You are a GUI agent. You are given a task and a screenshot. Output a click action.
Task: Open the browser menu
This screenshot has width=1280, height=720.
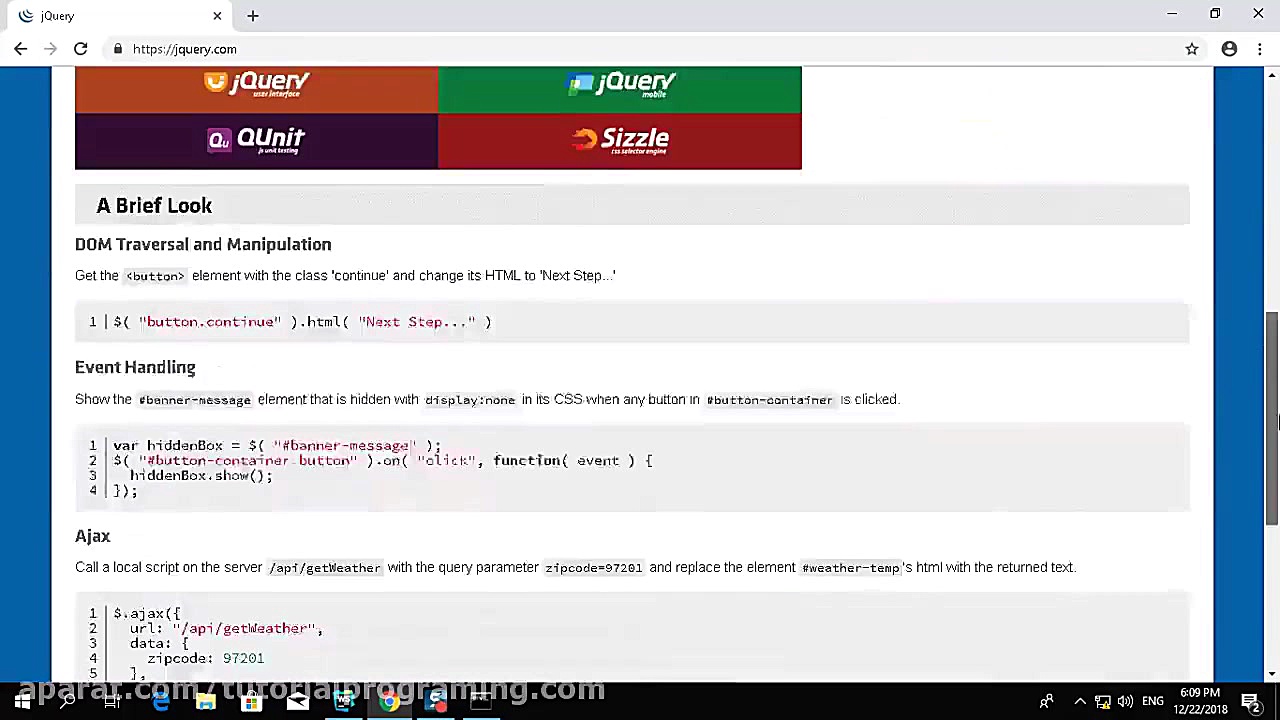click(1260, 49)
